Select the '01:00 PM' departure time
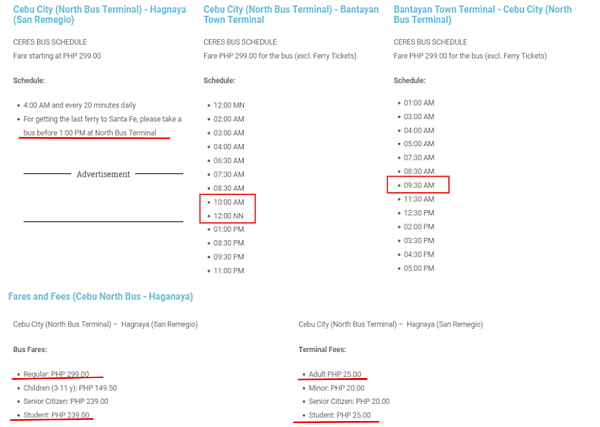Screen dimensions: 600x427 click(x=229, y=229)
